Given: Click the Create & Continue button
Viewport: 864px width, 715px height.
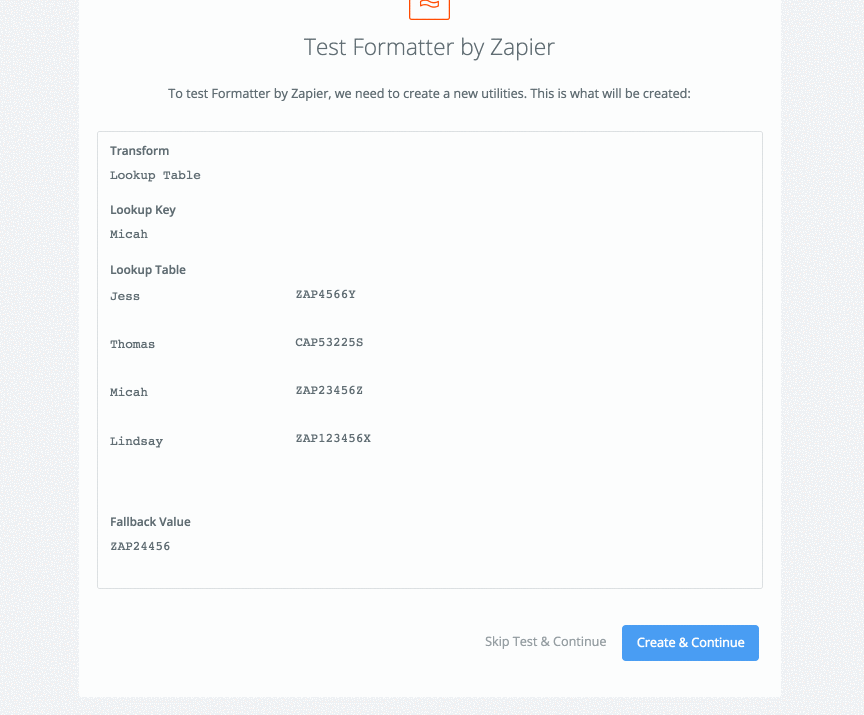Looking at the screenshot, I should coord(690,642).
